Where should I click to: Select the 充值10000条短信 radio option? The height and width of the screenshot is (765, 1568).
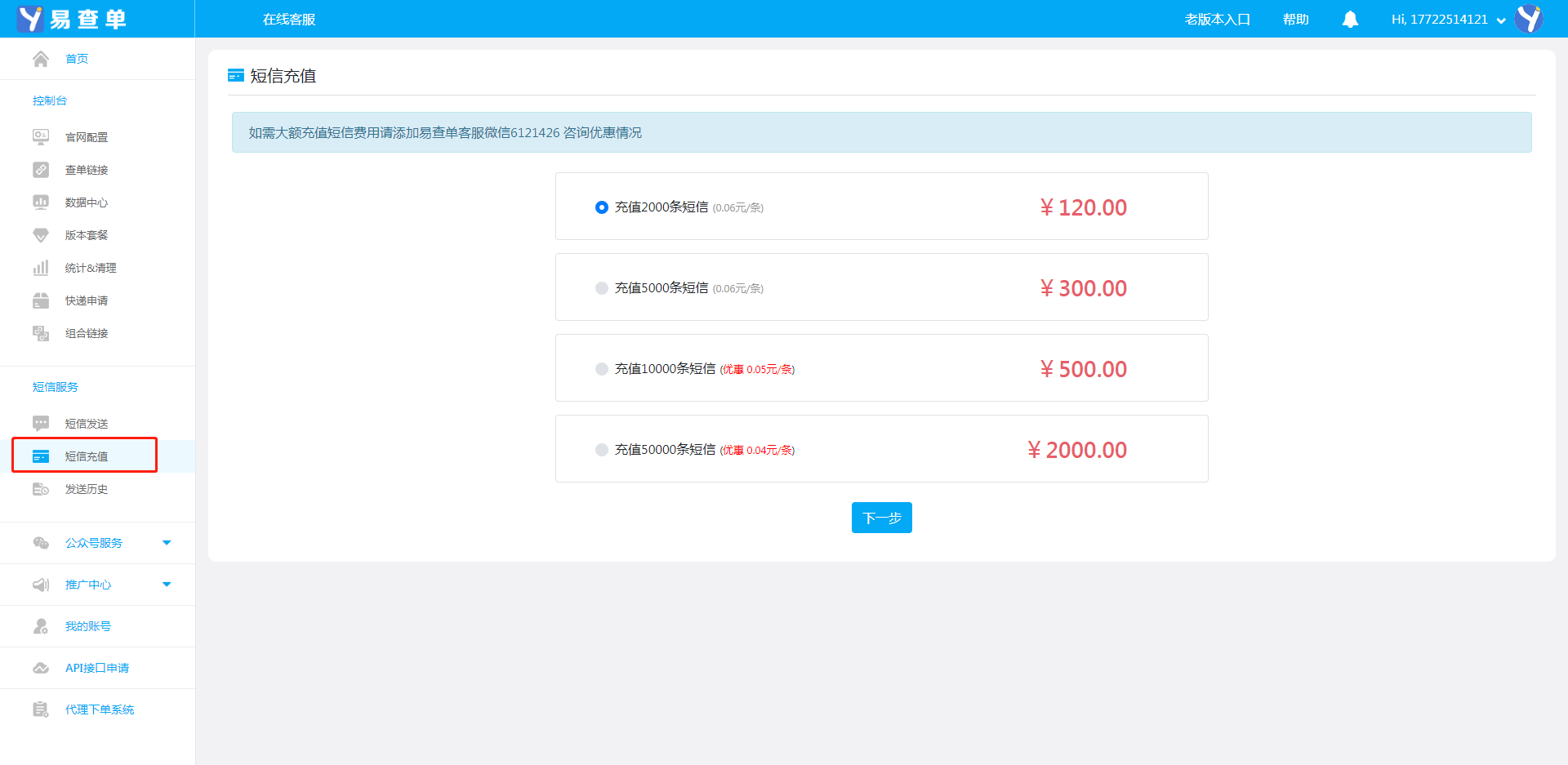pos(602,369)
